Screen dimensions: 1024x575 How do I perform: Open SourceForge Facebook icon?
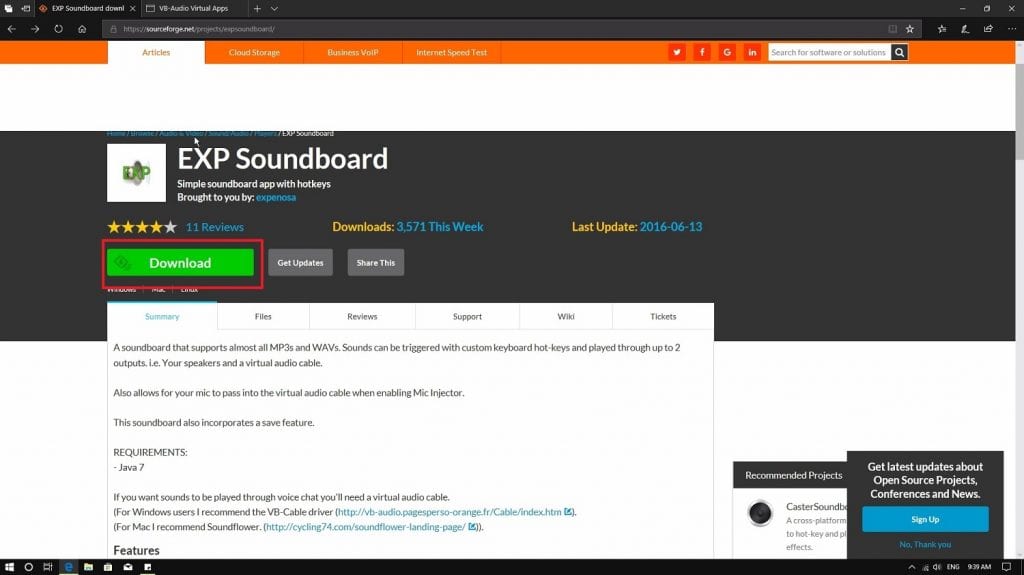pyautogui.click(x=702, y=52)
